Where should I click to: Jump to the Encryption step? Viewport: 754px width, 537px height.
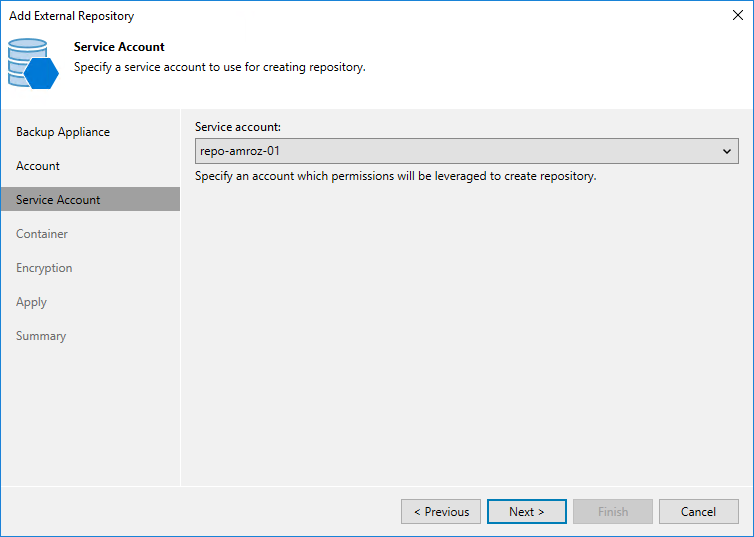tap(44, 268)
